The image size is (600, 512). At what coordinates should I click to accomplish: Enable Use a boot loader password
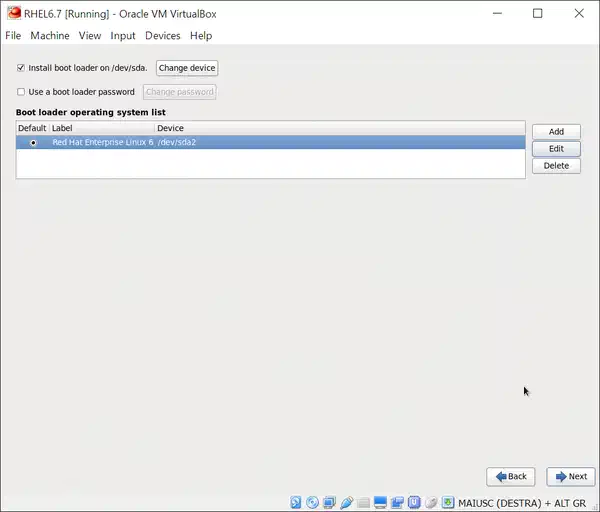(21, 92)
